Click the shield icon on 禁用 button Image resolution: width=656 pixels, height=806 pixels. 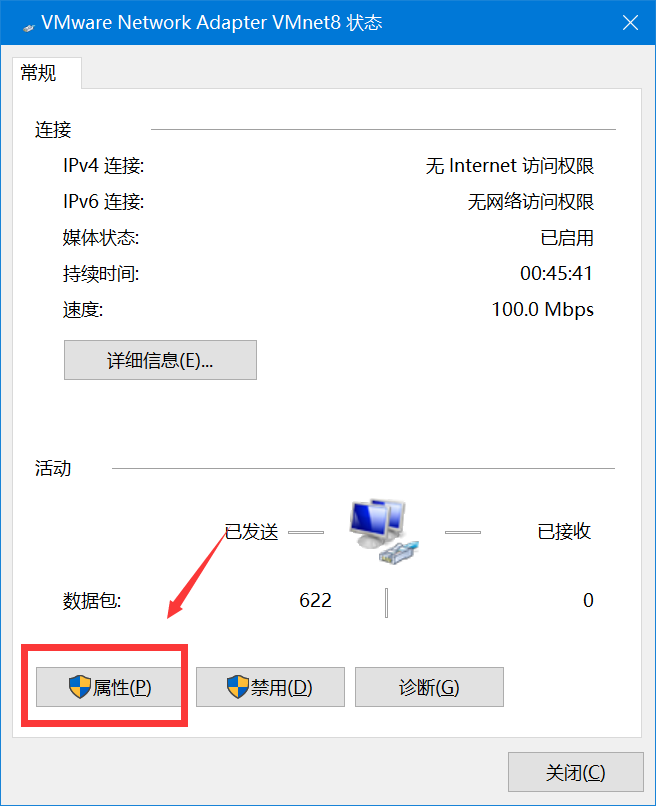238,687
